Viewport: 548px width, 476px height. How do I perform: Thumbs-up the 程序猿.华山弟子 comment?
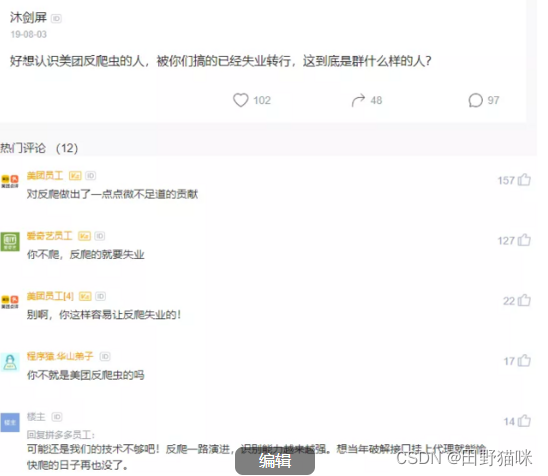[x=524, y=360]
